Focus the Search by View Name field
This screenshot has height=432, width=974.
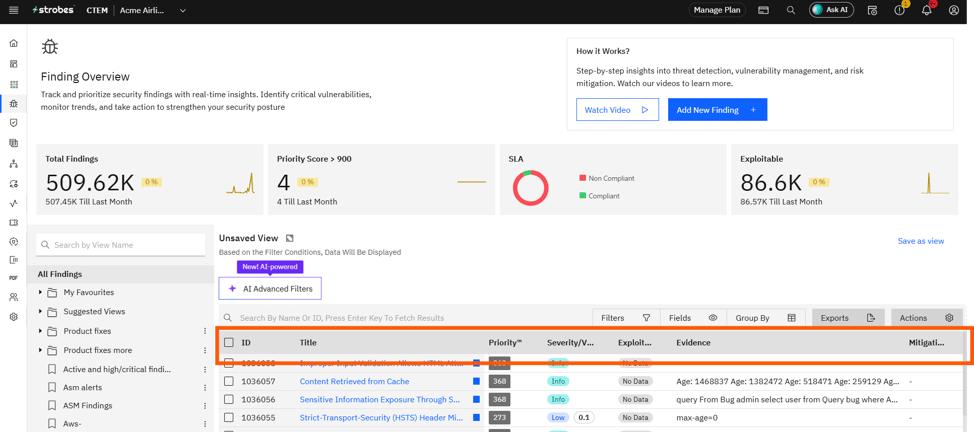pyautogui.click(x=121, y=245)
